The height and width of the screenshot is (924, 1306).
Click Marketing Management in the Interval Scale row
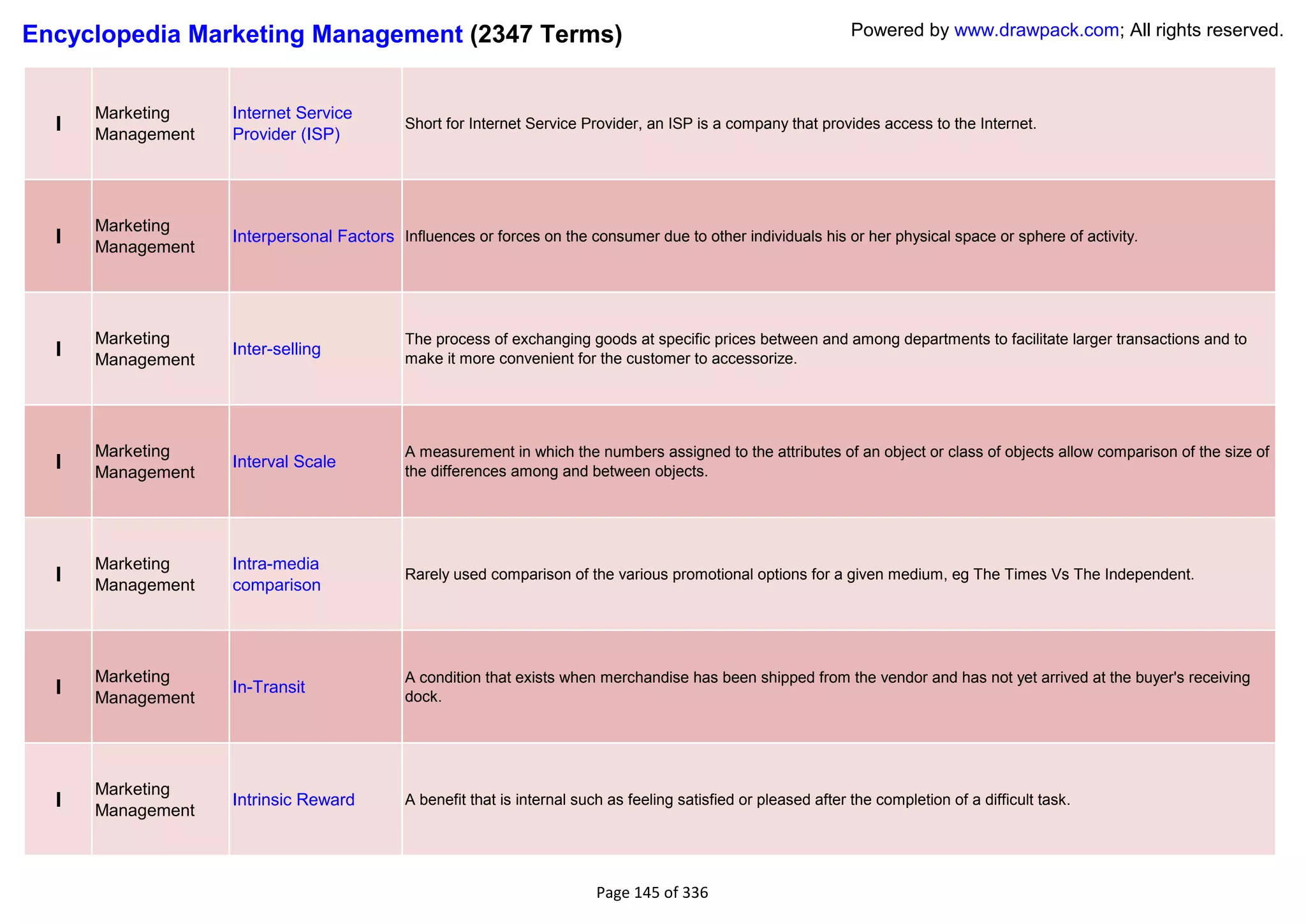click(x=145, y=462)
